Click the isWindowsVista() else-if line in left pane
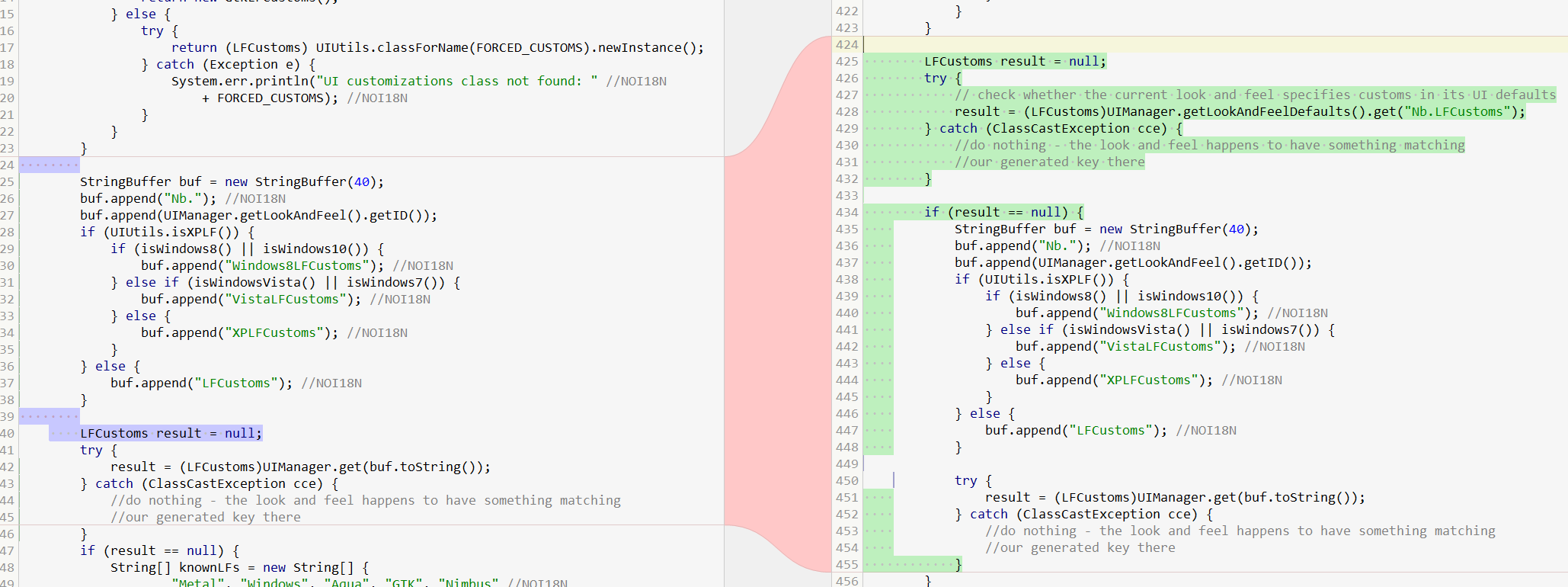Screen dimensions: 1568x587 point(286,282)
